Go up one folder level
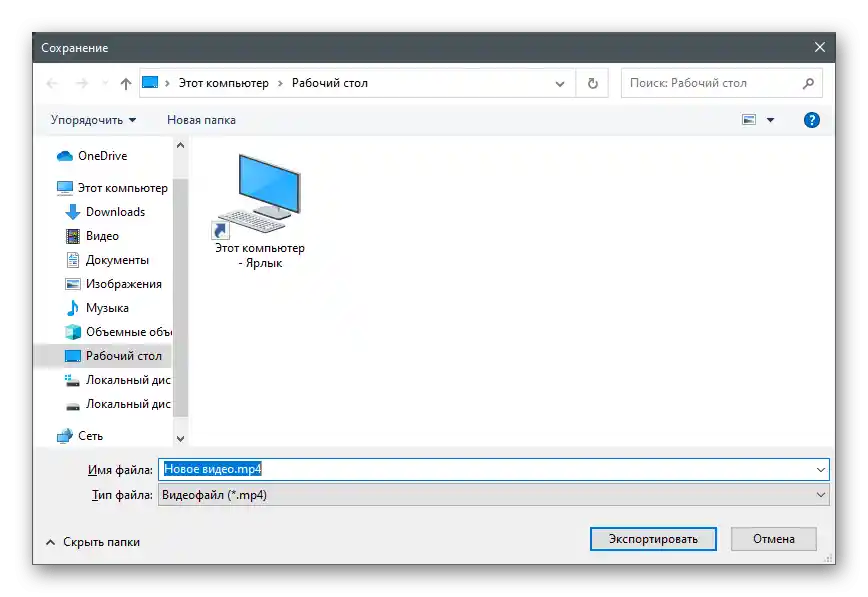Image resolution: width=868 pixels, height=597 pixels. 126,84
